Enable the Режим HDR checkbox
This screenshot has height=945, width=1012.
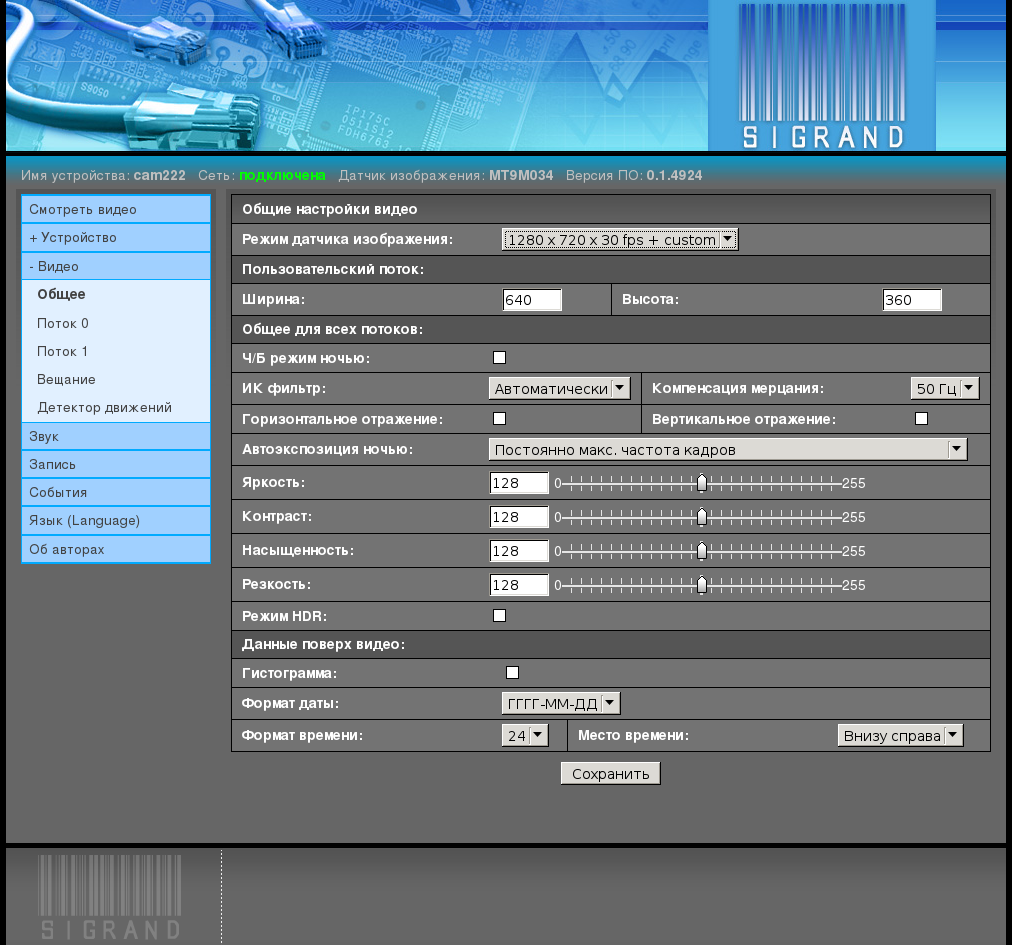click(500, 616)
